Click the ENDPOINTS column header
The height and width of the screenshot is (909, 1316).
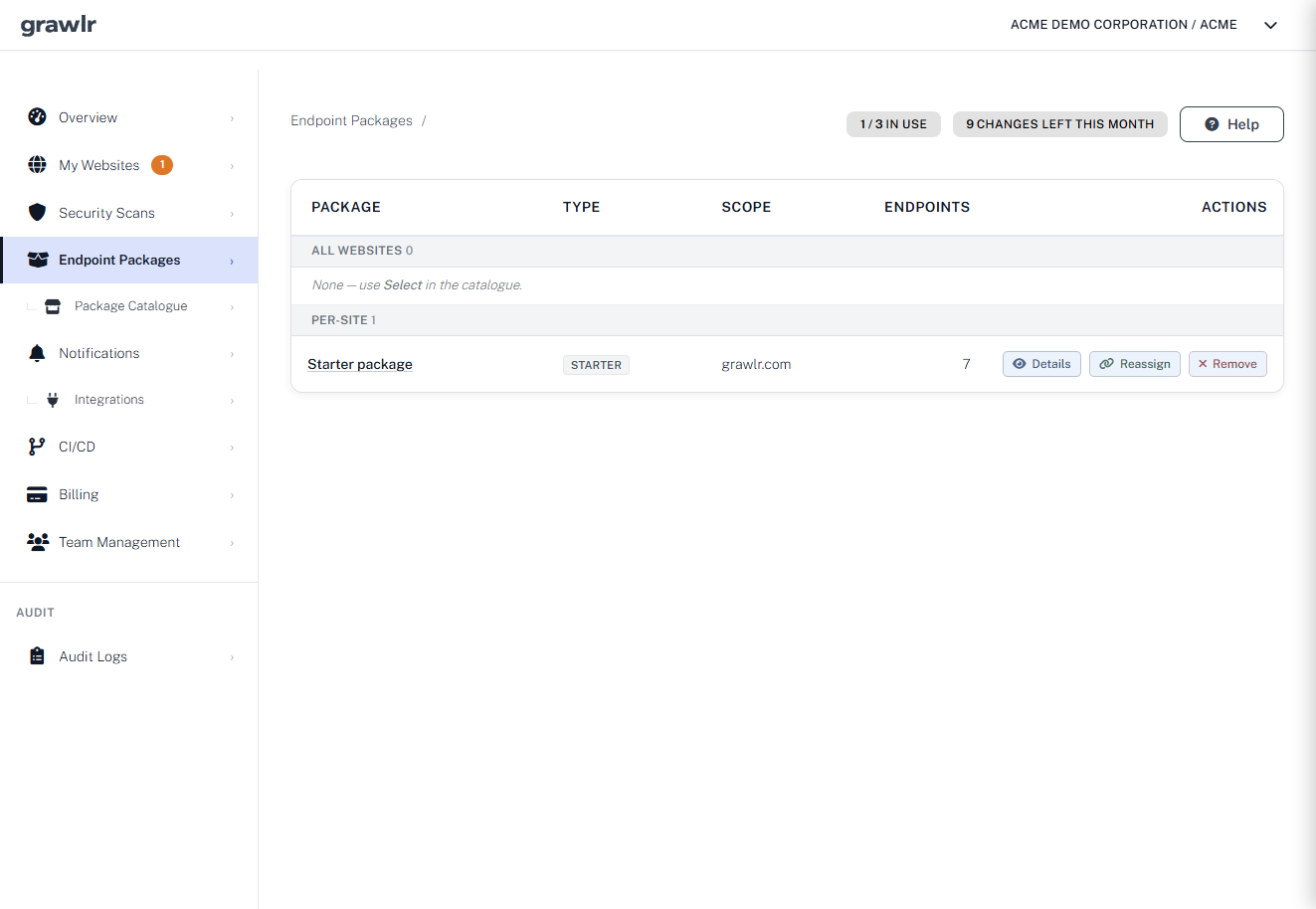click(927, 207)
